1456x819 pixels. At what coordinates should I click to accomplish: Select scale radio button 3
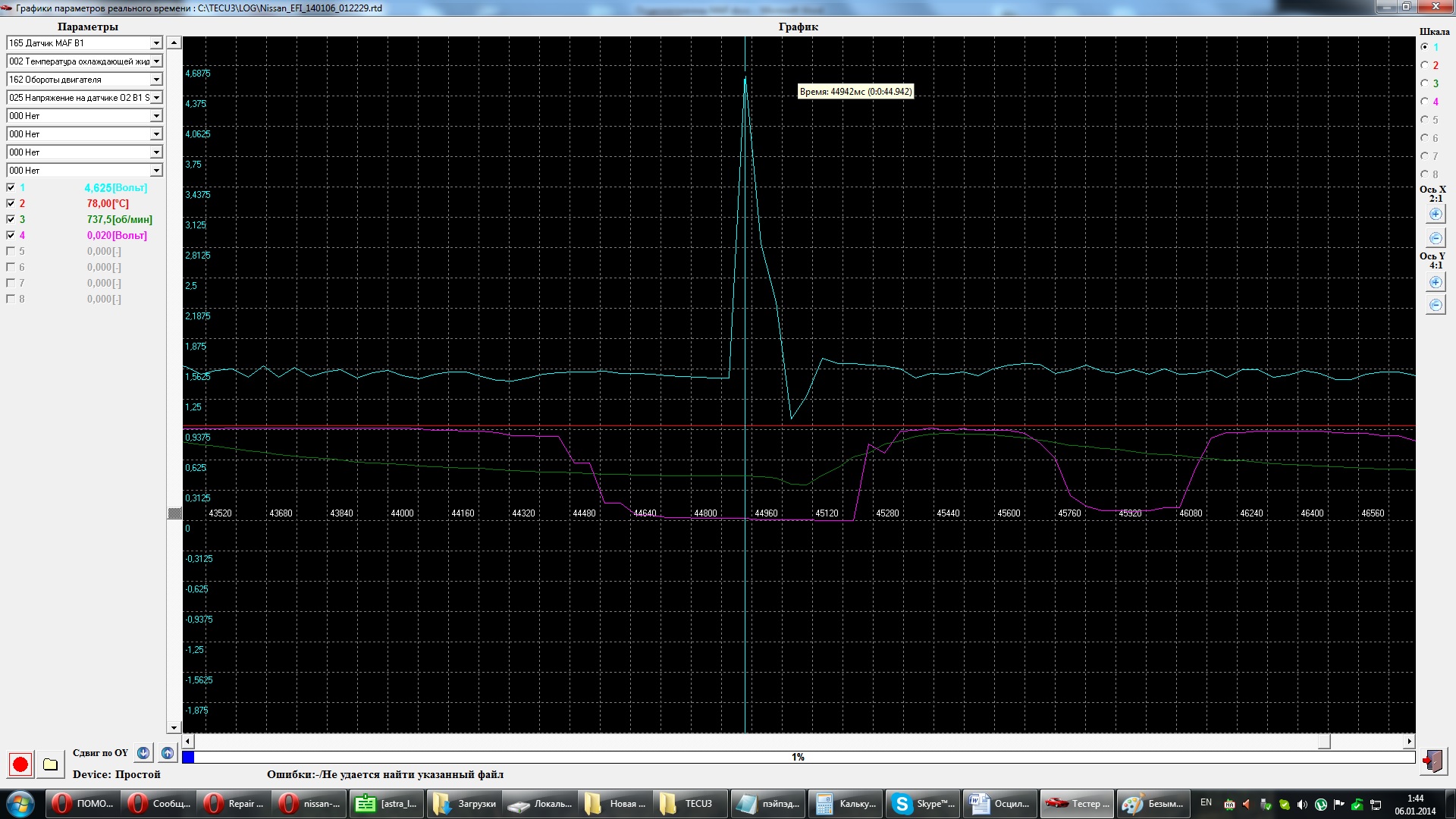click(x=1425, y=83)
